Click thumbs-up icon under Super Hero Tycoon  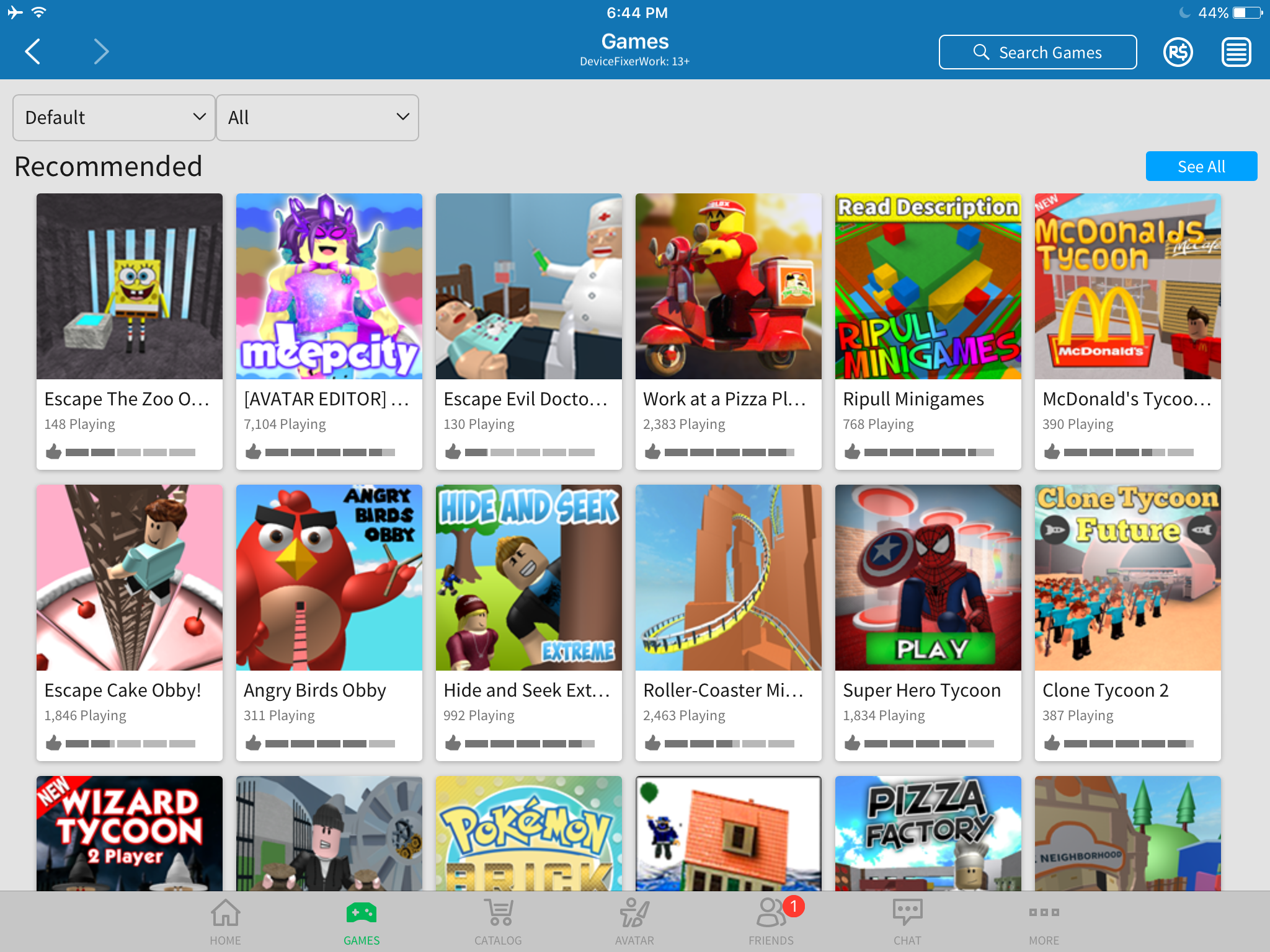point(852,743)
